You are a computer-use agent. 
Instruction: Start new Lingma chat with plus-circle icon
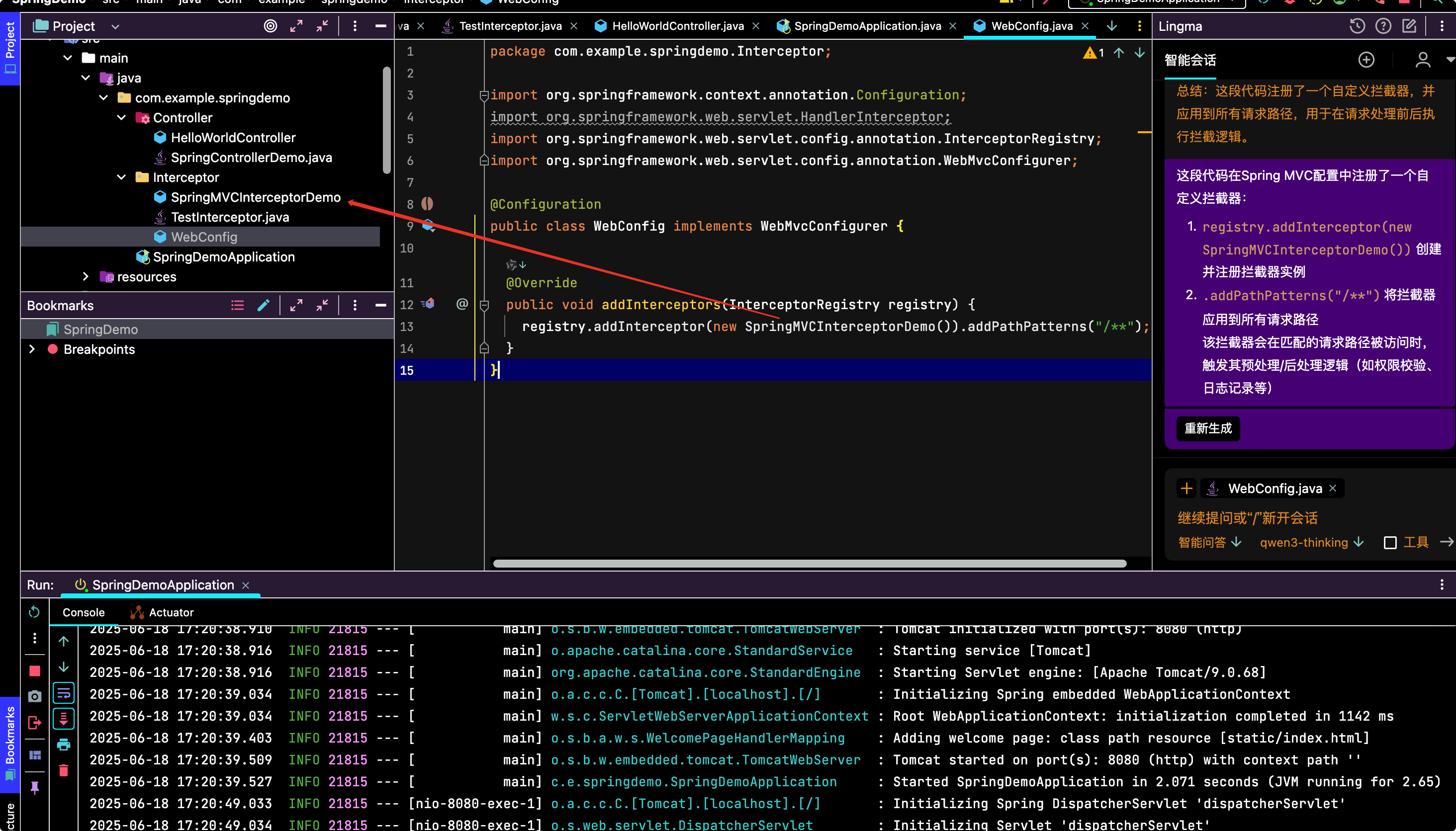pos(1366,59)
